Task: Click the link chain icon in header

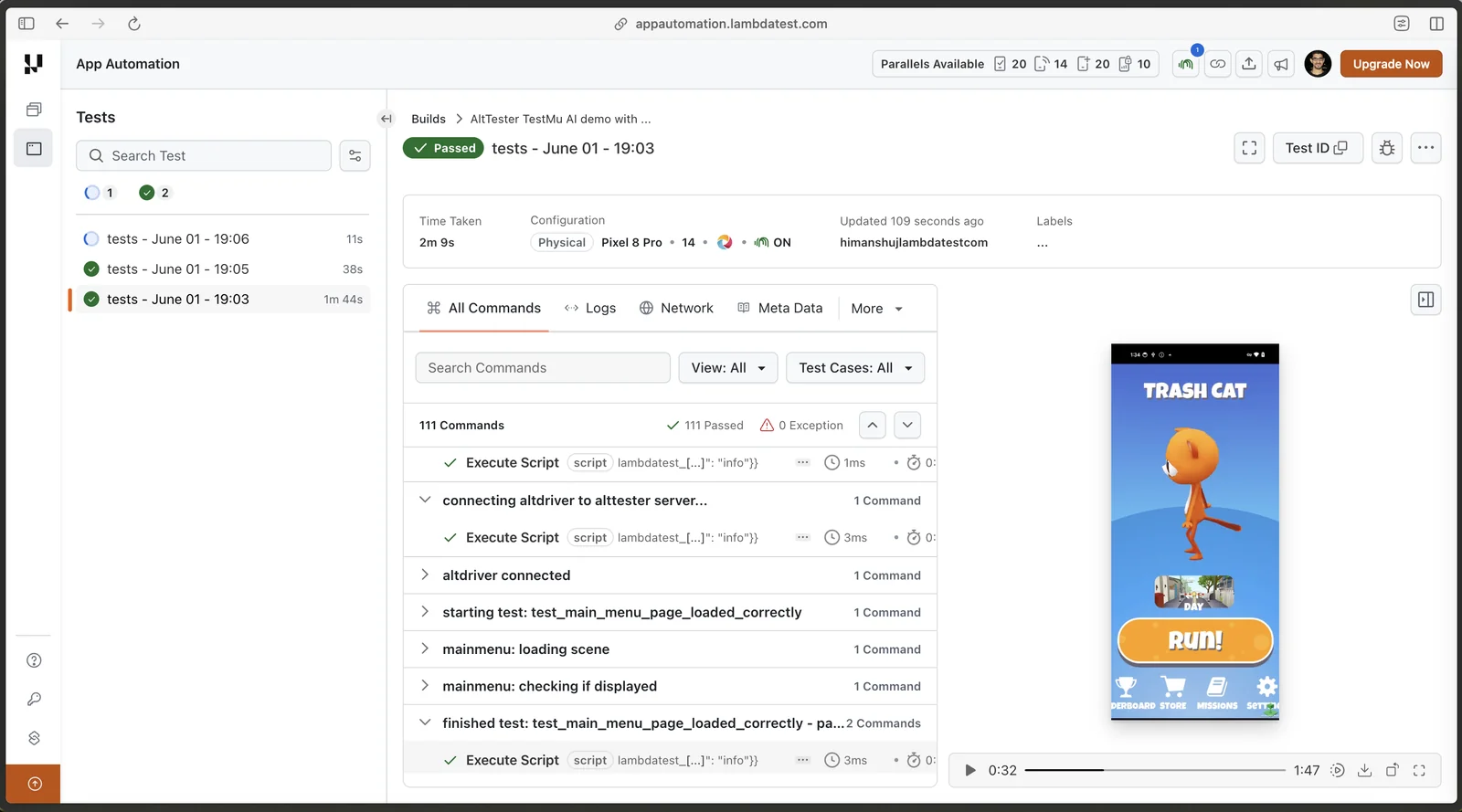Action: pos(1218,64)
